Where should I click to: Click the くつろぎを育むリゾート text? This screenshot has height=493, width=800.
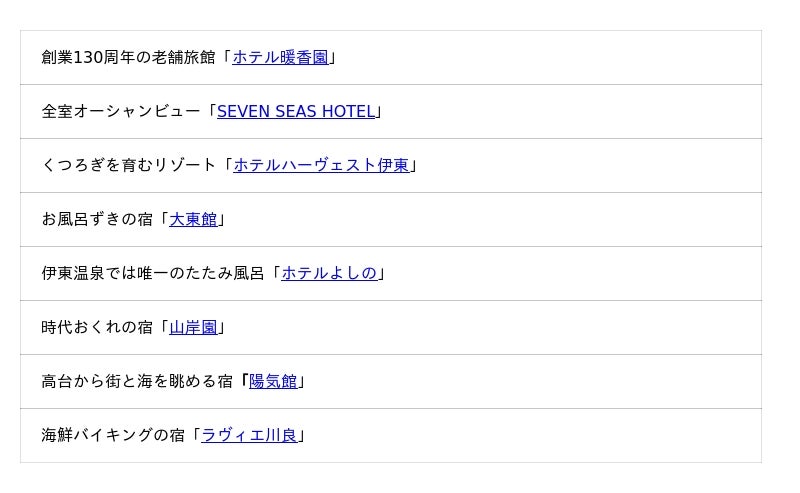(x=128, y=166)
